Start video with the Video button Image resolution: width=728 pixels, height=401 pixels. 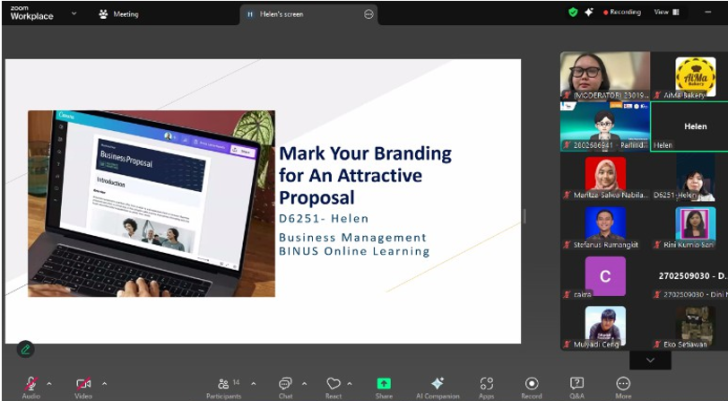click(x=84, y=384)
